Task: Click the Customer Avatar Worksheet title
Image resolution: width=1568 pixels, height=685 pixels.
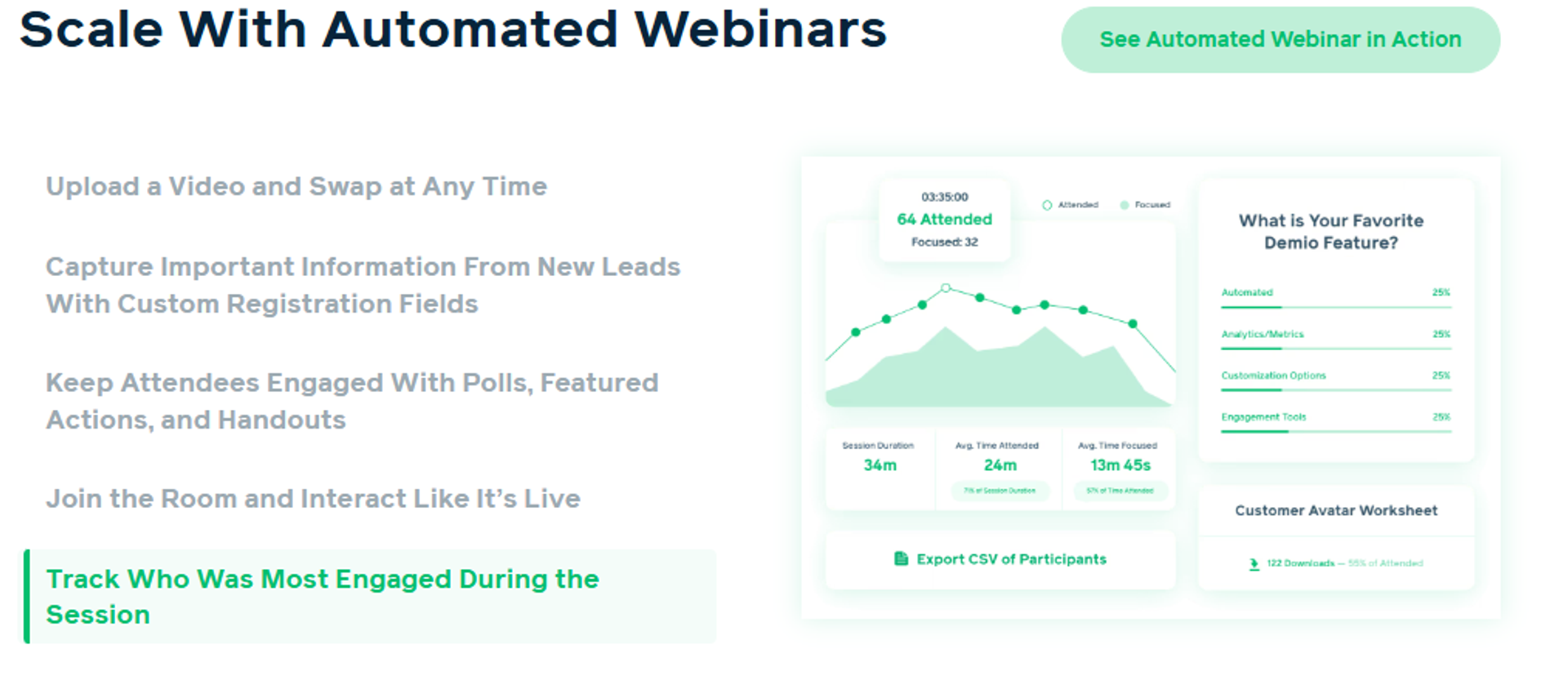Action: pyautogui.click(x=1336, y=510)
